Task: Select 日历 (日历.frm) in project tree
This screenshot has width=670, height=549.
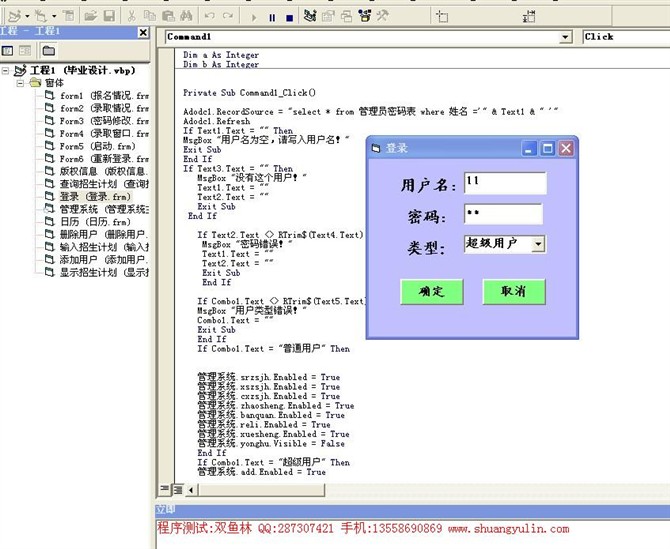Action: pyautogui.click(x=88, y=222)
